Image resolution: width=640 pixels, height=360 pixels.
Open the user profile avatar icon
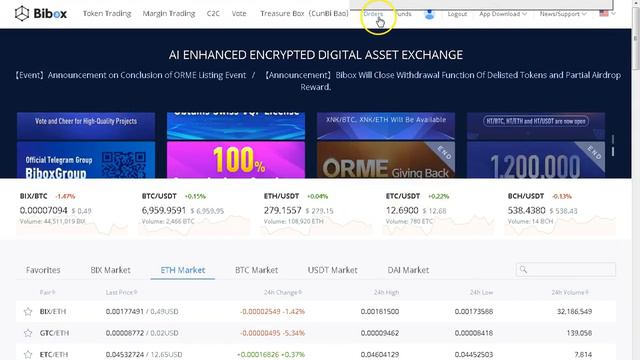tap(429, 14)
